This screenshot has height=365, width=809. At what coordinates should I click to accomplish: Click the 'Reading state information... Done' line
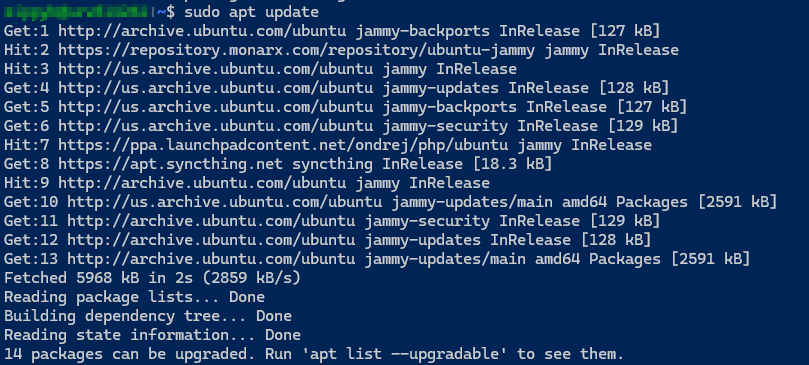coord(152,335)
